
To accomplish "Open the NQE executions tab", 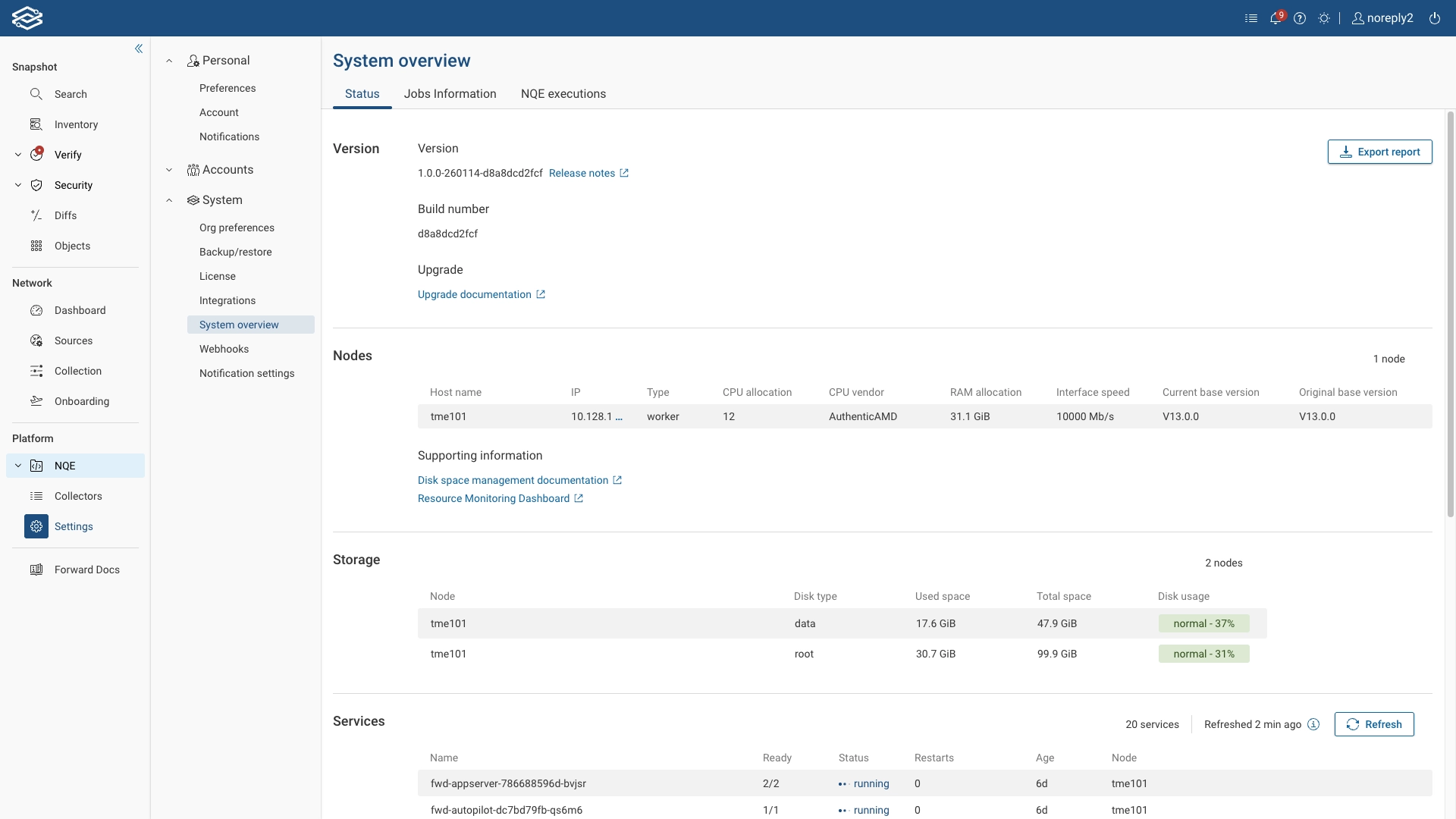I will tap(563, 93).
